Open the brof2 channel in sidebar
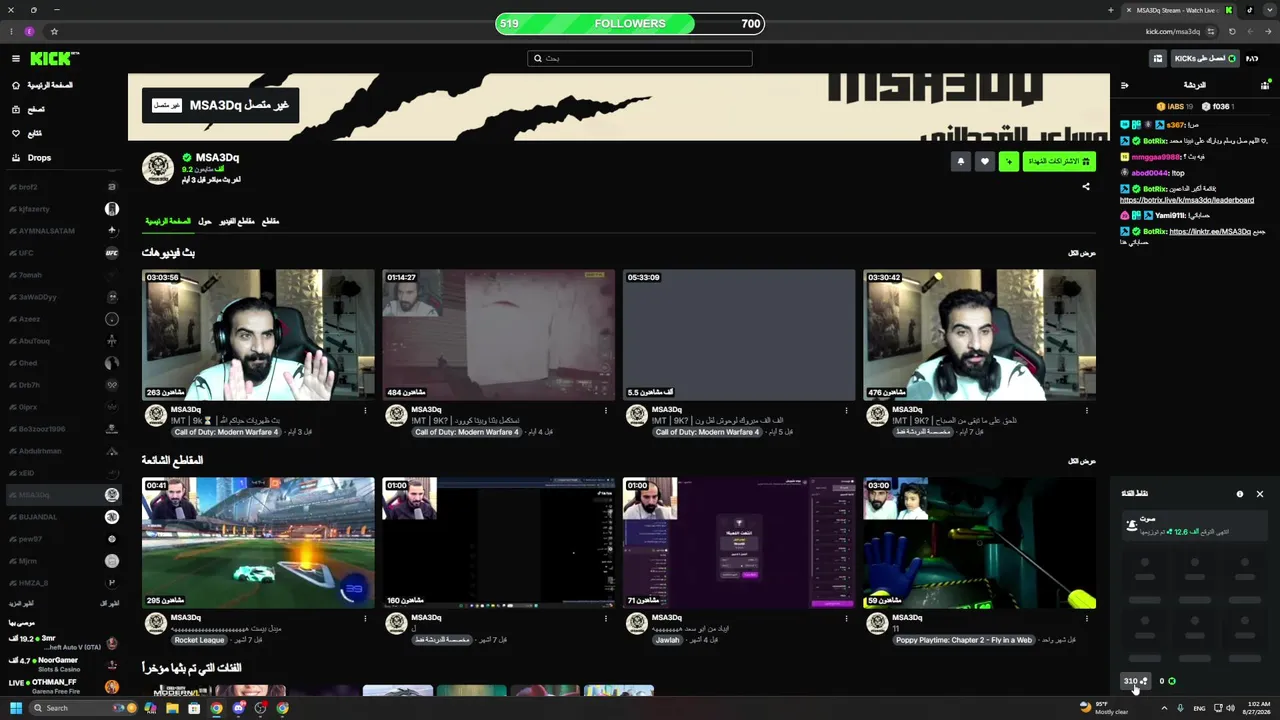1280x720 pixels. tap(63, 187)
